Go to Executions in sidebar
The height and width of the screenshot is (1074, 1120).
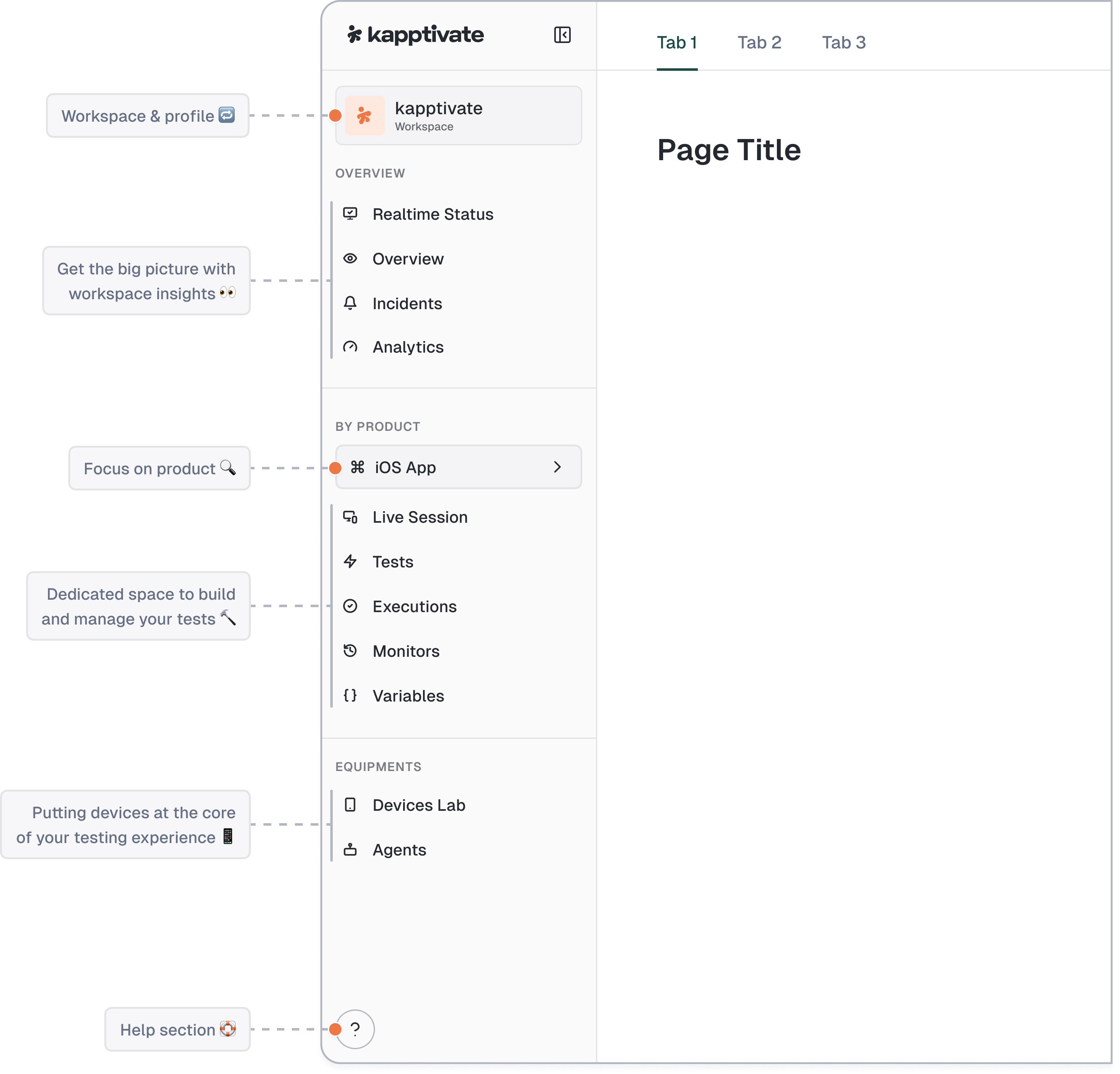(414, 607)
